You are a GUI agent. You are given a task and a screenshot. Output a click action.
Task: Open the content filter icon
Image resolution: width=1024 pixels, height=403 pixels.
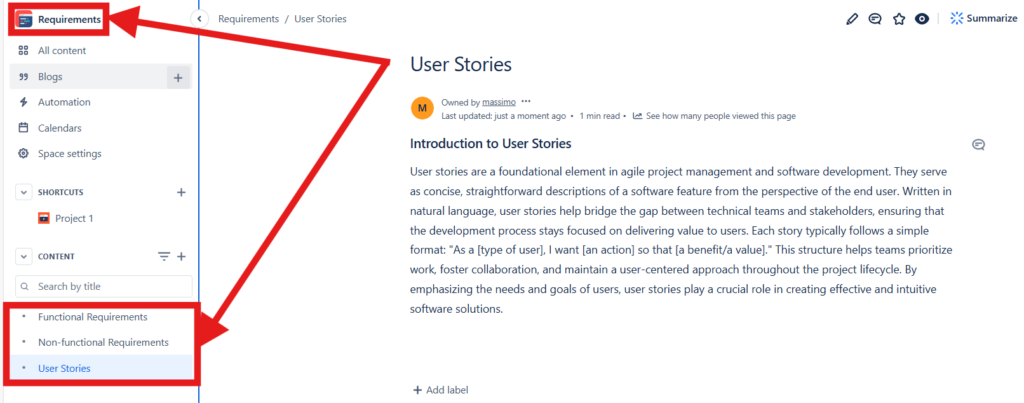tap(164, 257)
